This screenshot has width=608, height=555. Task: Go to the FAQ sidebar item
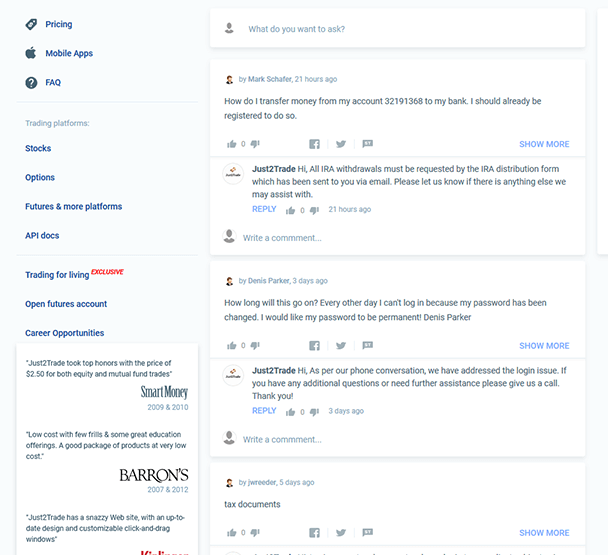[53, 82]
